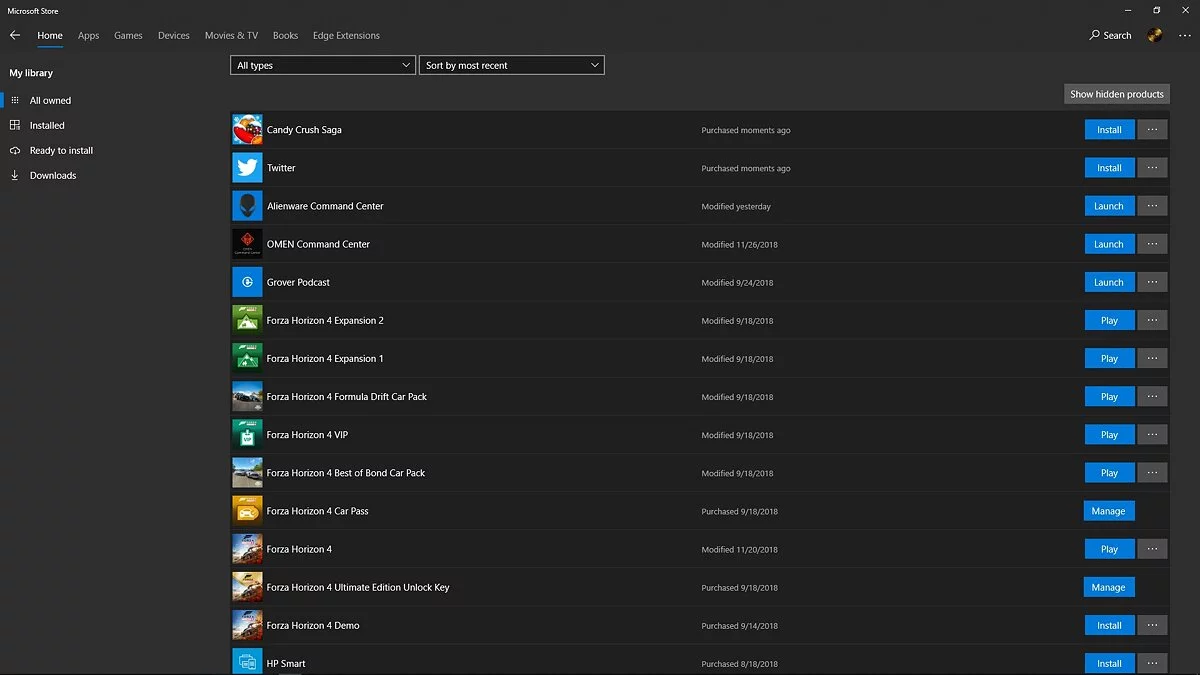This screenshot has width=1200, height=675.
Task: Open the user account avatar
Action: 1154,35
